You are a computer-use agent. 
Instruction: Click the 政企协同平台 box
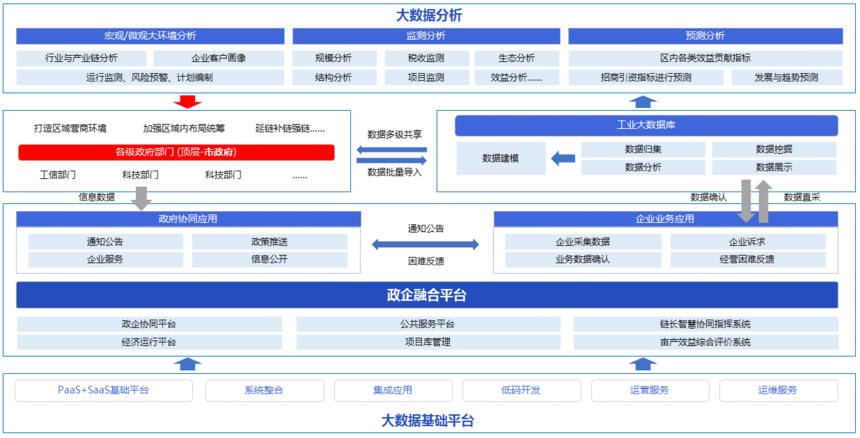coord(149,324)
